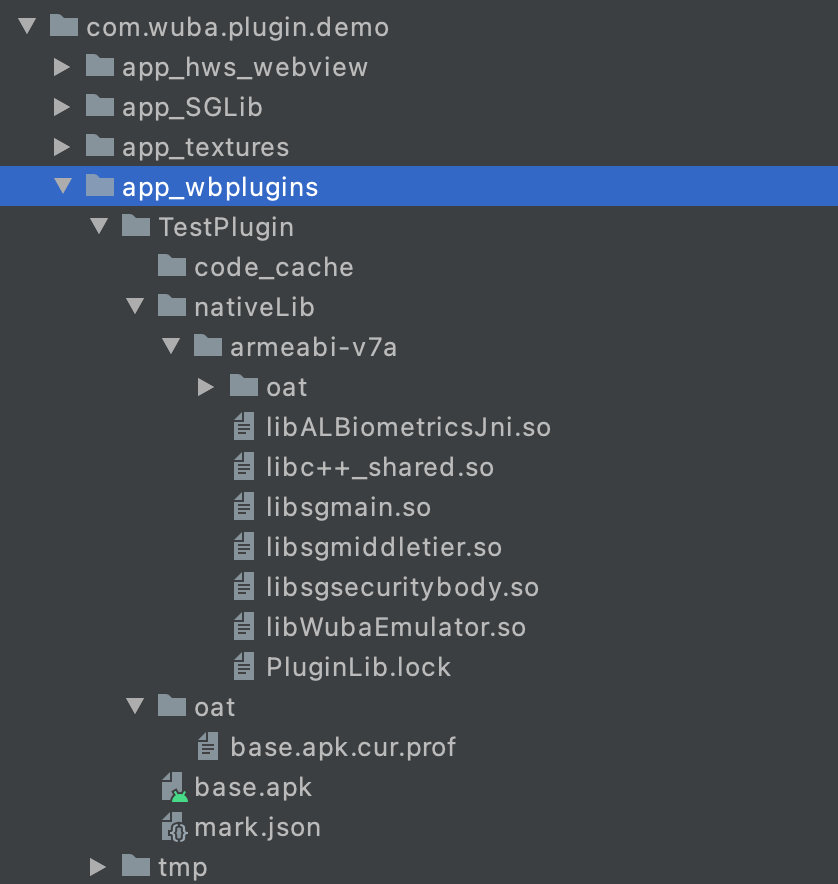Collapse the nativeLib folder arrow
838x884 pixels.
[135, 307]
